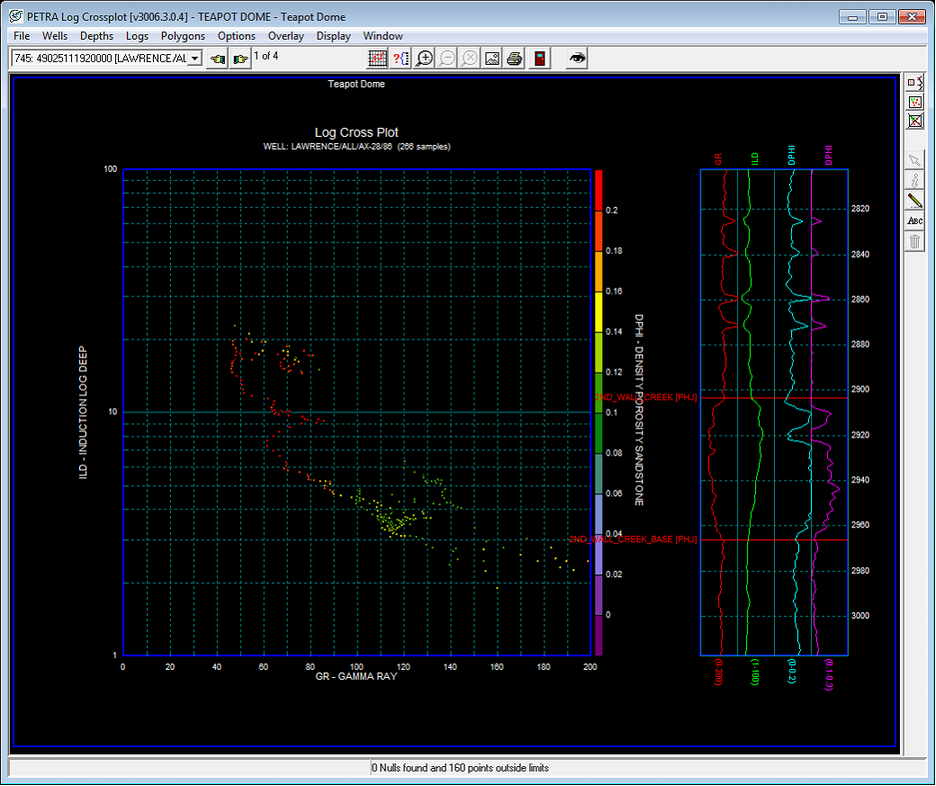Click the next well hand arrow

point(239,58)
